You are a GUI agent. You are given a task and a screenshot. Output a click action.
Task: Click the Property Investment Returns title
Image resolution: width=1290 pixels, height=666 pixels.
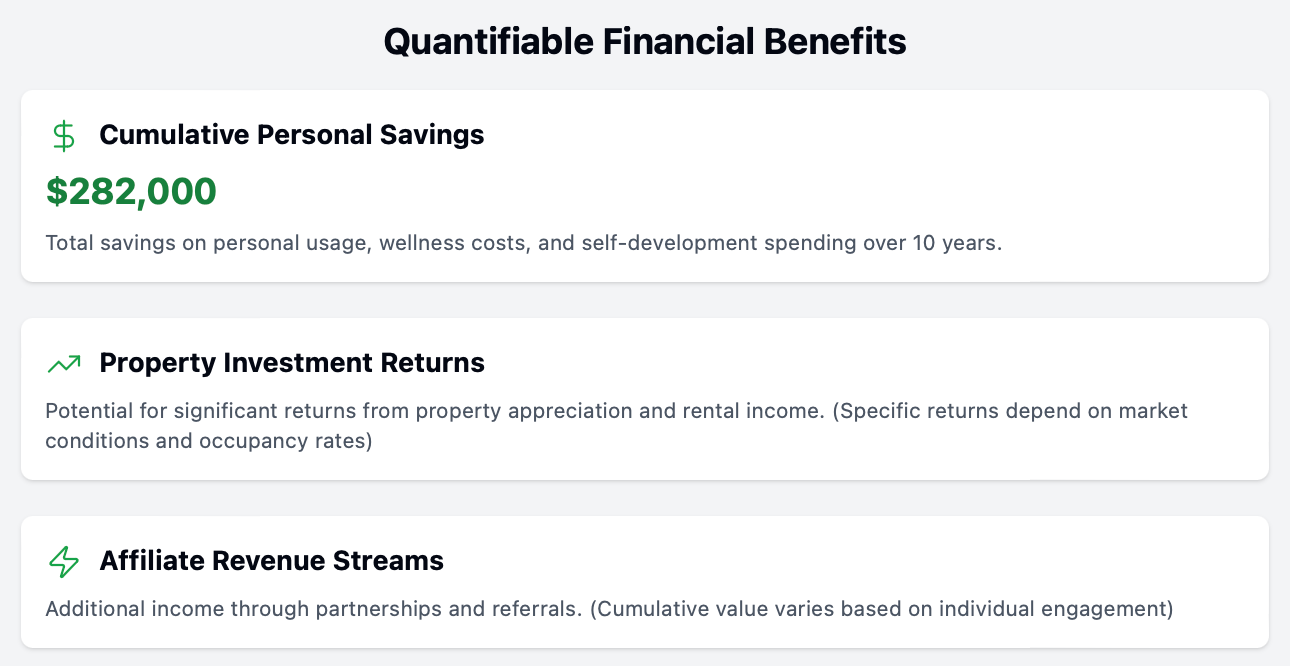[292, 363]
